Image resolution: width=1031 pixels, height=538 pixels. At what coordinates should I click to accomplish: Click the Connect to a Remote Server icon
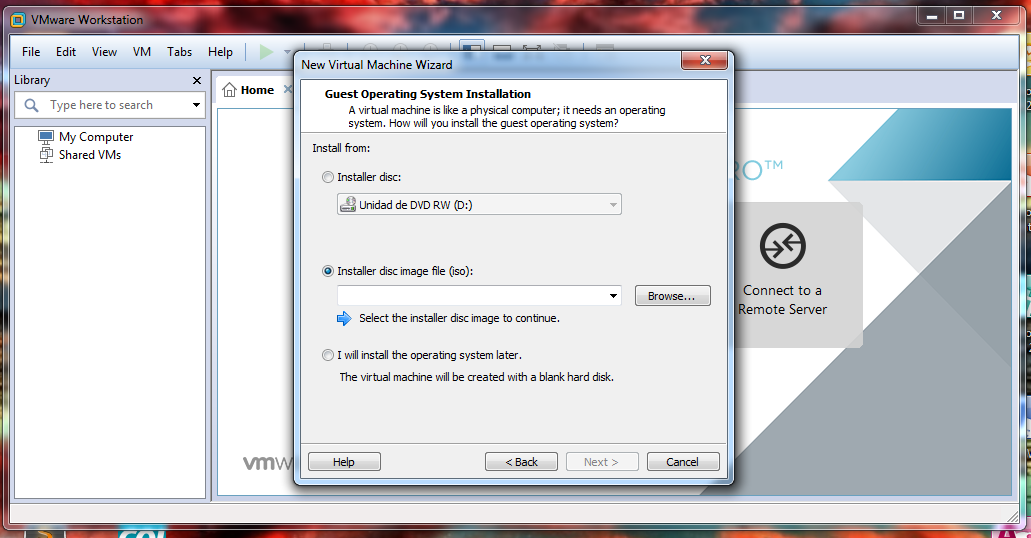pyautogui.click(x=782, y=246)
